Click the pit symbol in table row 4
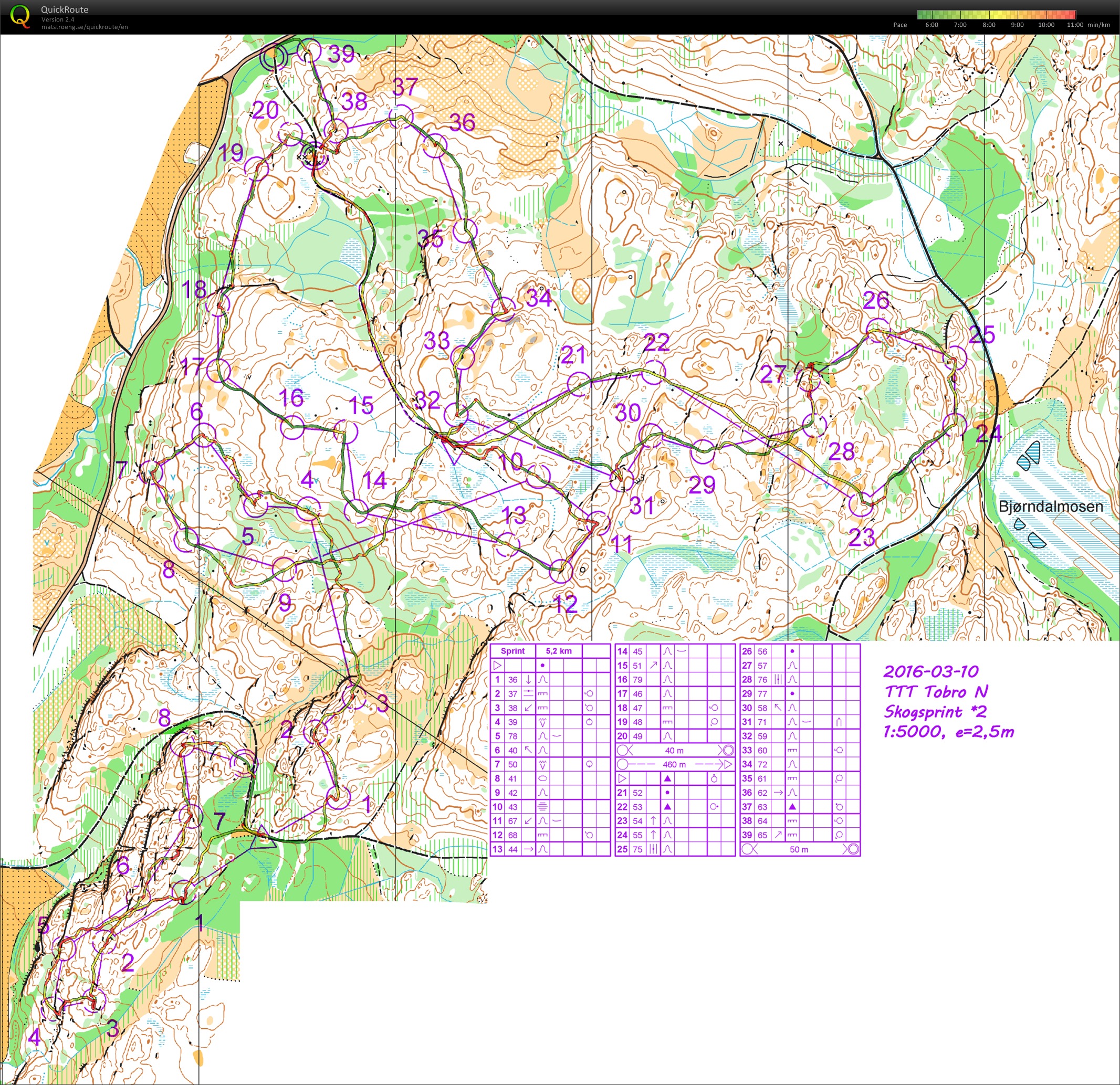Screen dimensions: 1120x1085 point(542,722)
